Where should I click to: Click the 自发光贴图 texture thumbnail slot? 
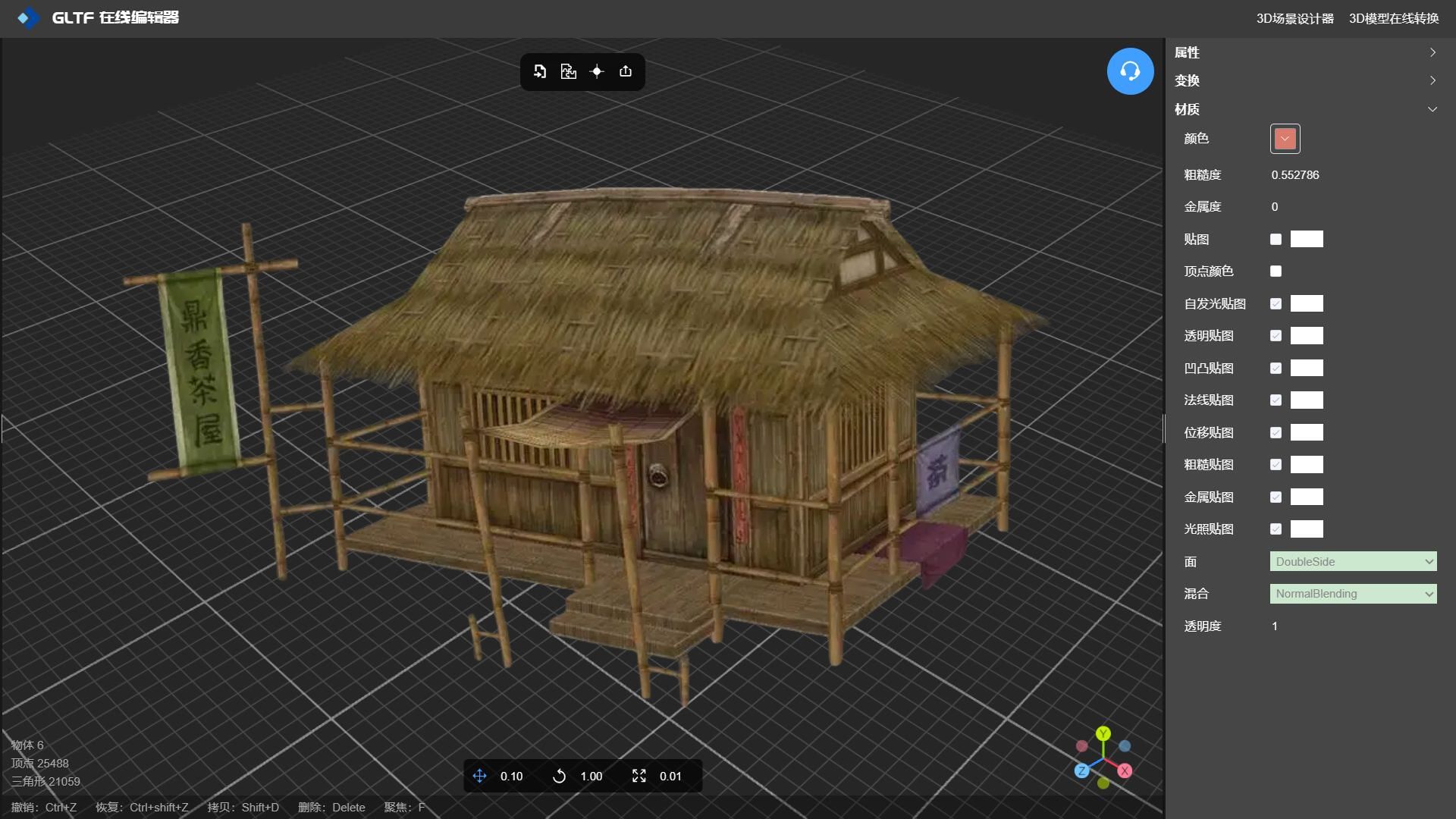point(1307,303)
